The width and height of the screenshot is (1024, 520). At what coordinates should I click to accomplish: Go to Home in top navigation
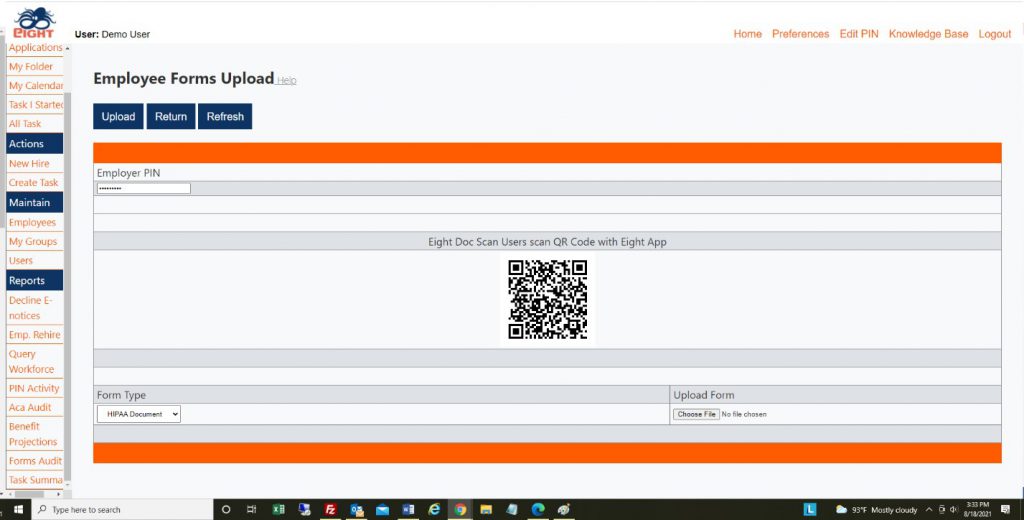[x=747, y=34]
